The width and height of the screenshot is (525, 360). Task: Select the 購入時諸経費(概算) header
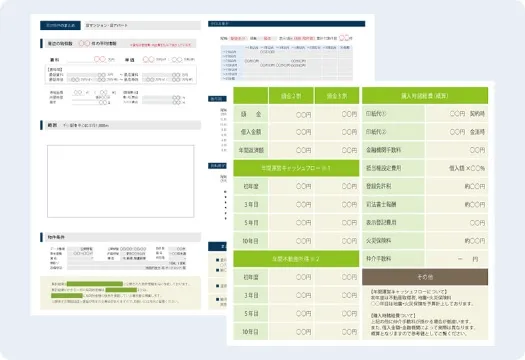point(425,96)
